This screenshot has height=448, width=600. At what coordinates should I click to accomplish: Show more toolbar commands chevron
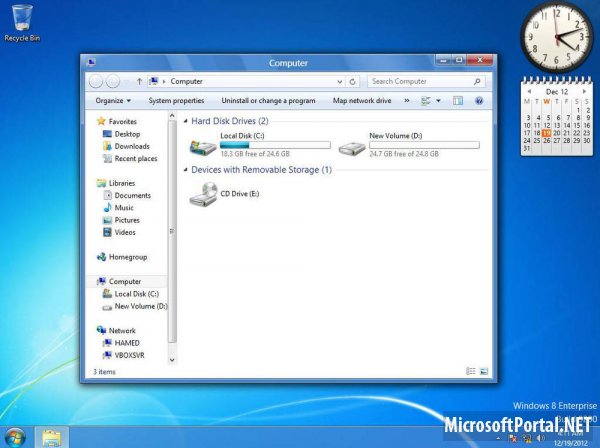tap(407, 101)
